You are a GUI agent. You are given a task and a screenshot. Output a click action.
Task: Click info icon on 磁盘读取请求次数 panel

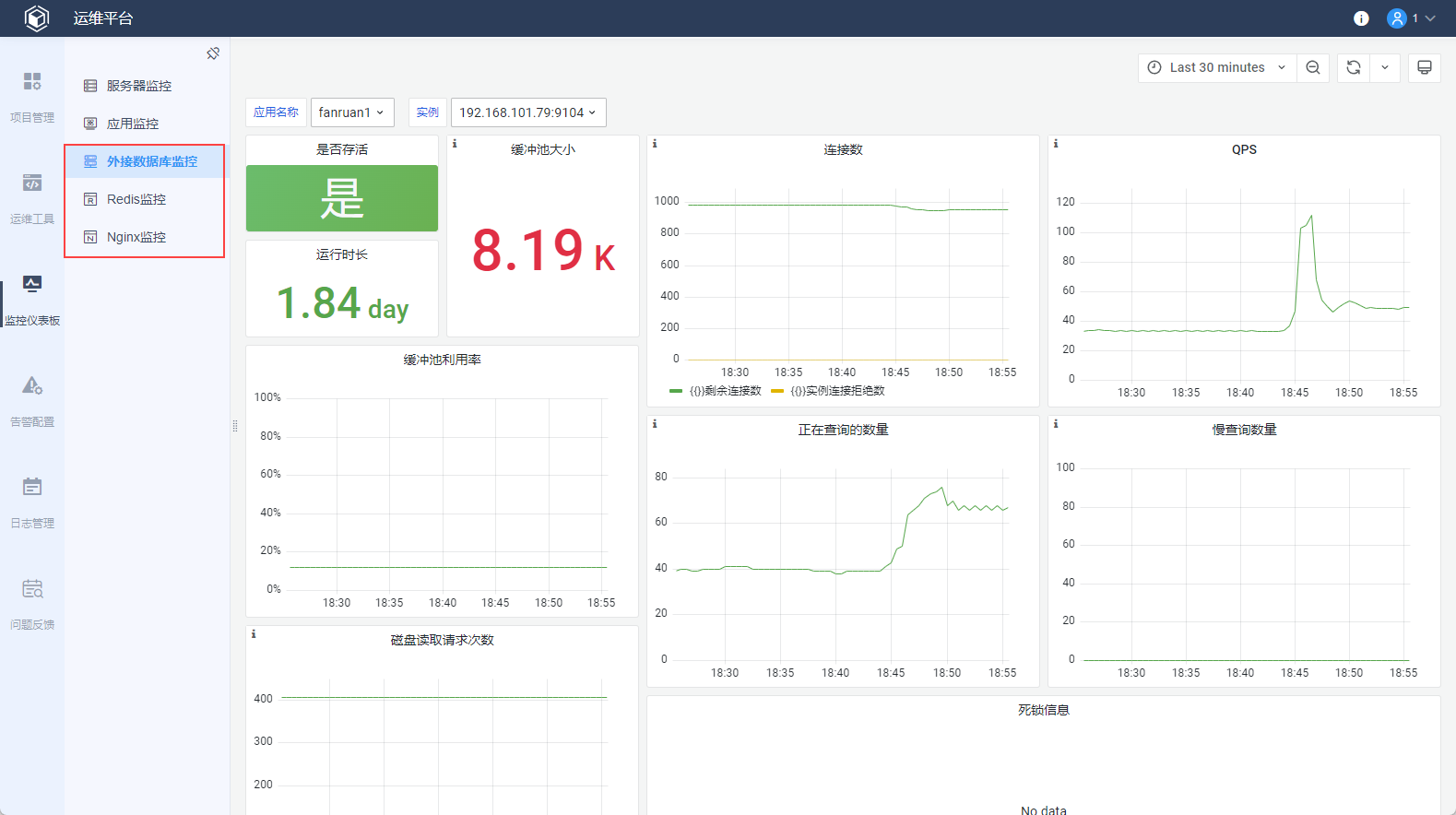coord(254,634)
